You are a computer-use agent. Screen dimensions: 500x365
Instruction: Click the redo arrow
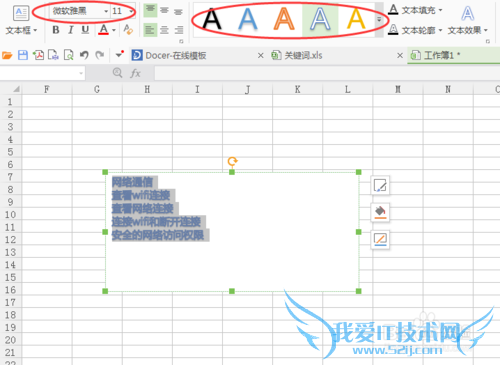click(x=99, y=55)
